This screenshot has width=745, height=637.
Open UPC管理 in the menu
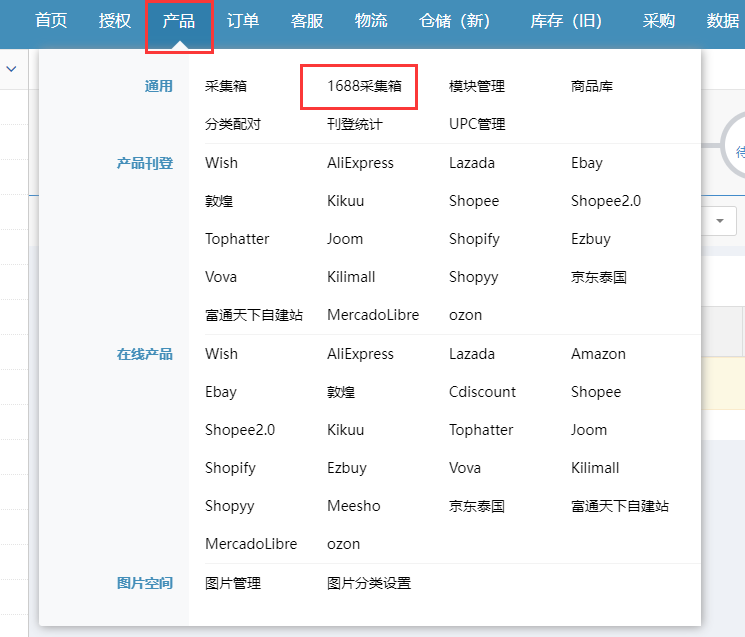click(477, 124)
